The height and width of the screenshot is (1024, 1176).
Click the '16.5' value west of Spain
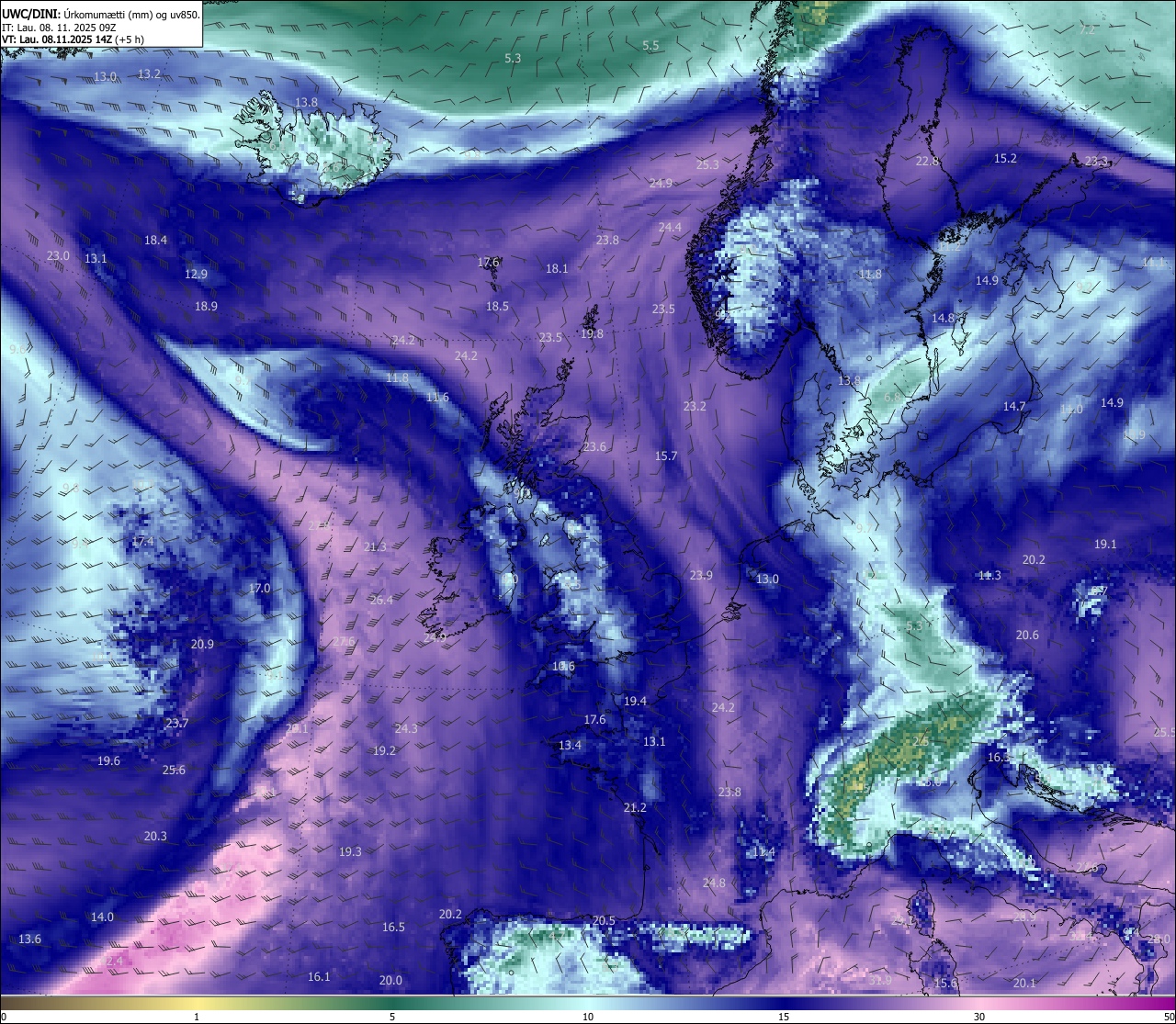tap(393, 928)
